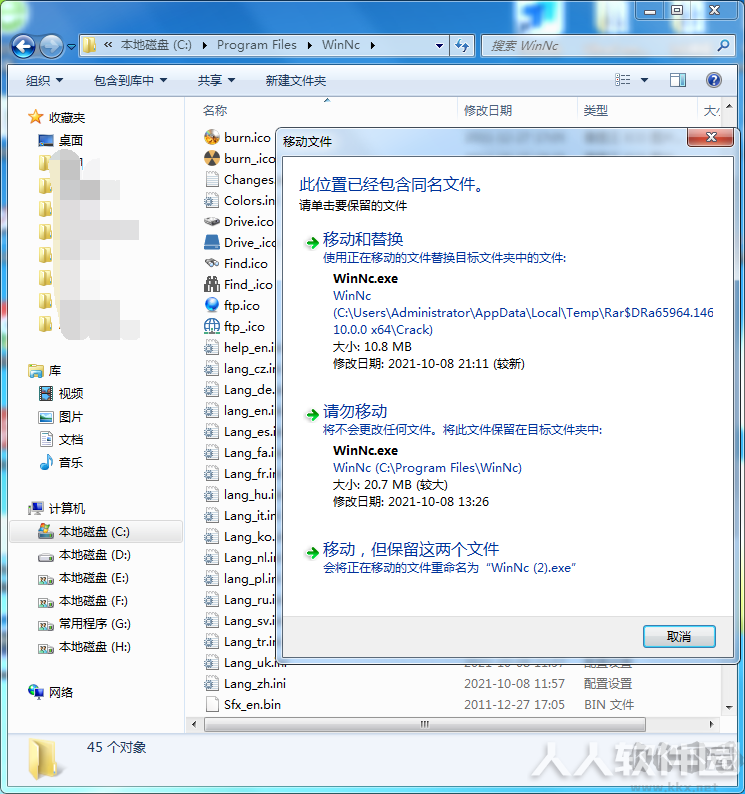Sort by the 类型 column header
The image size is (745, 794).
coord(596,110)
